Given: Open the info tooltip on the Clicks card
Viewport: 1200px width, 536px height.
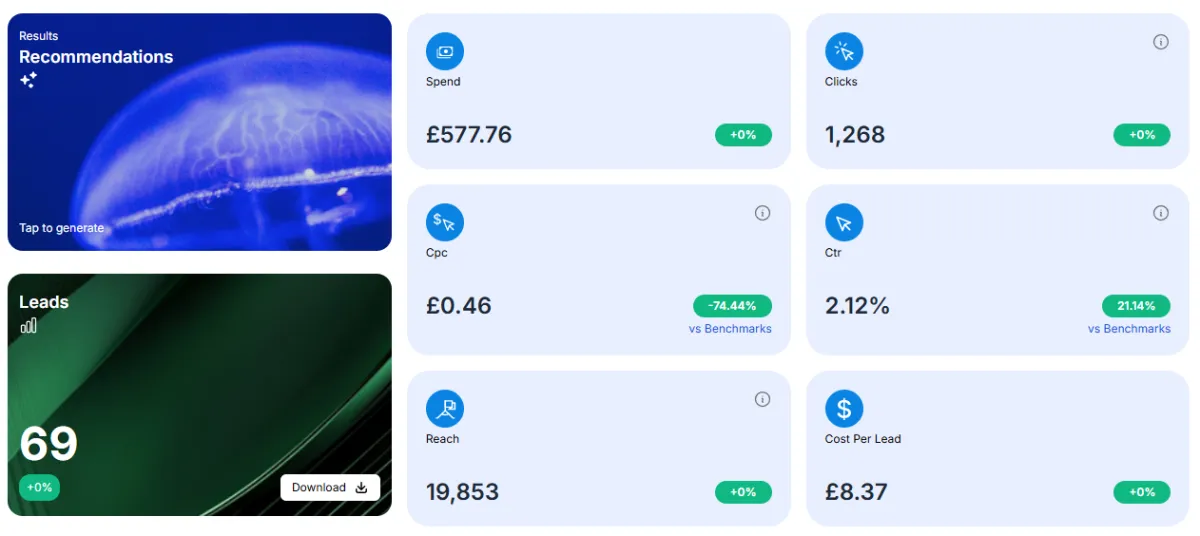Looking at the screenshot, I should click(1161, 42).
